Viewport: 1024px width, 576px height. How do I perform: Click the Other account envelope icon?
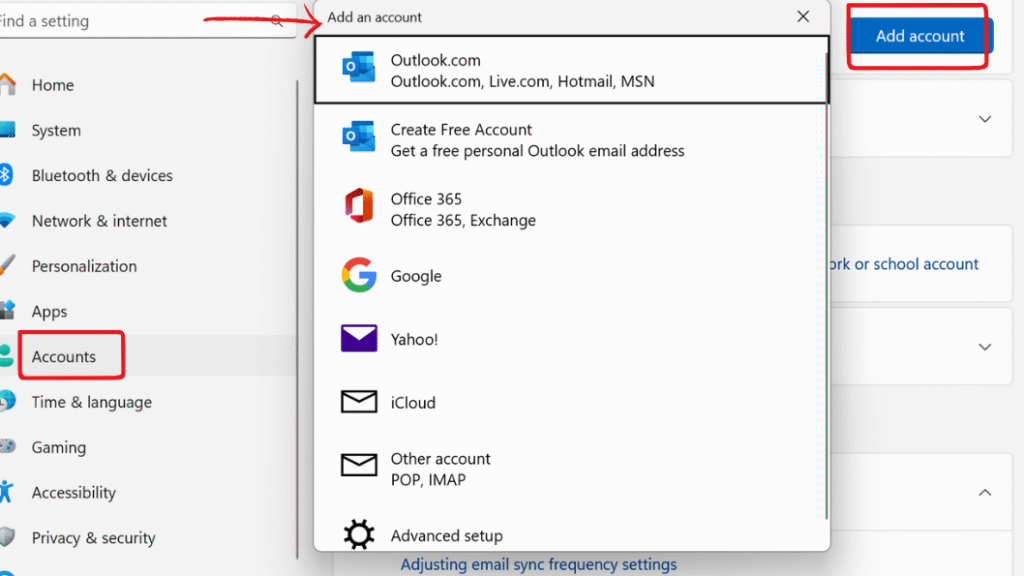[359, 465]
